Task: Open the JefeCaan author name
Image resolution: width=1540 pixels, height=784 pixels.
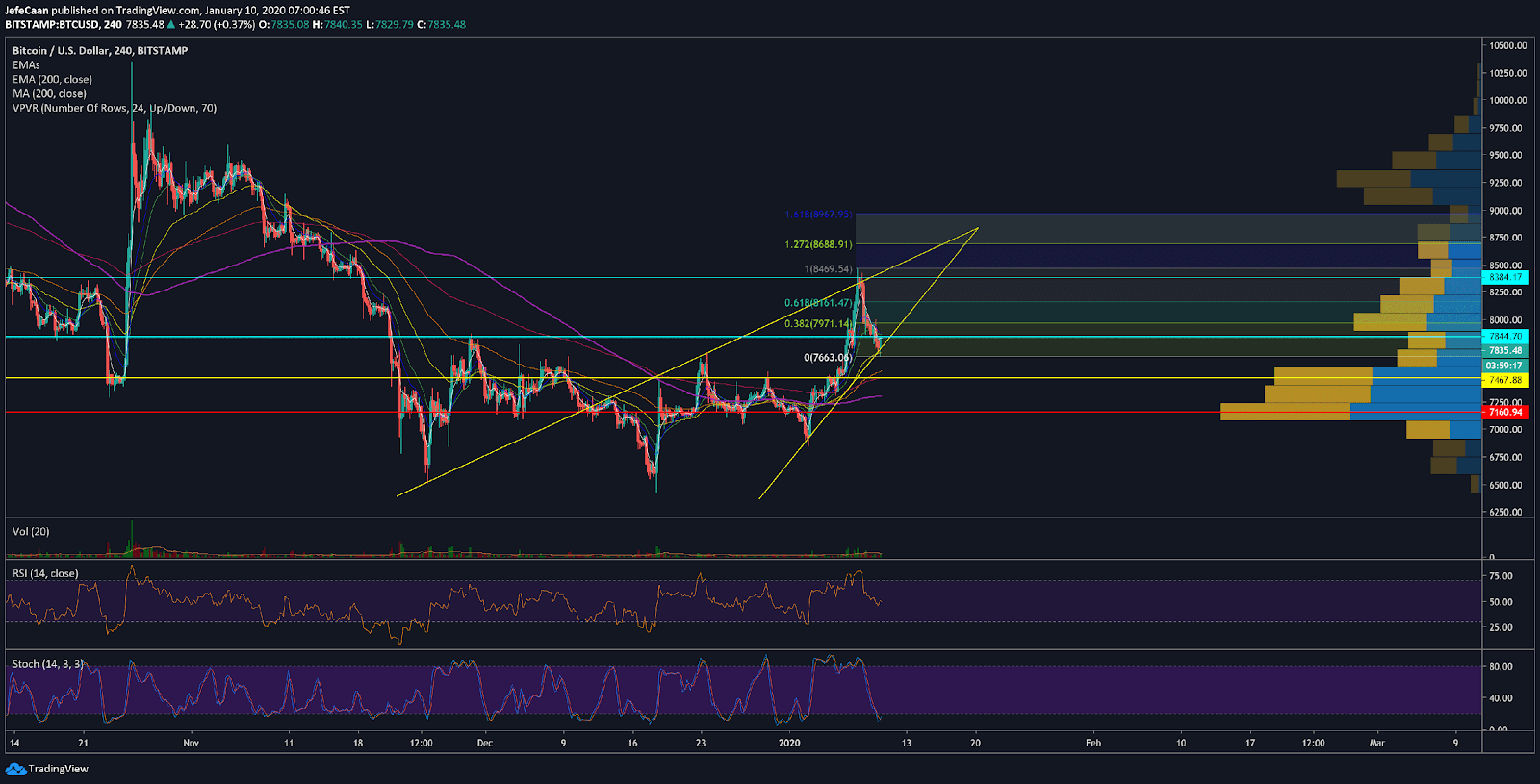Action: [x=26, y=11]
